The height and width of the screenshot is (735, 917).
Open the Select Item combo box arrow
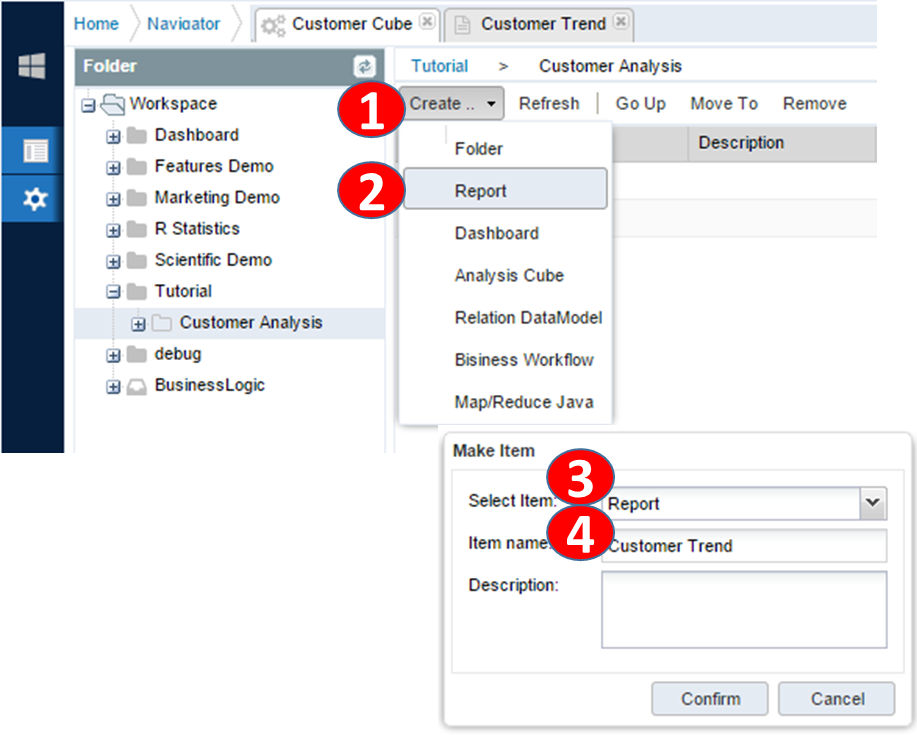click(x=873, y=504)
